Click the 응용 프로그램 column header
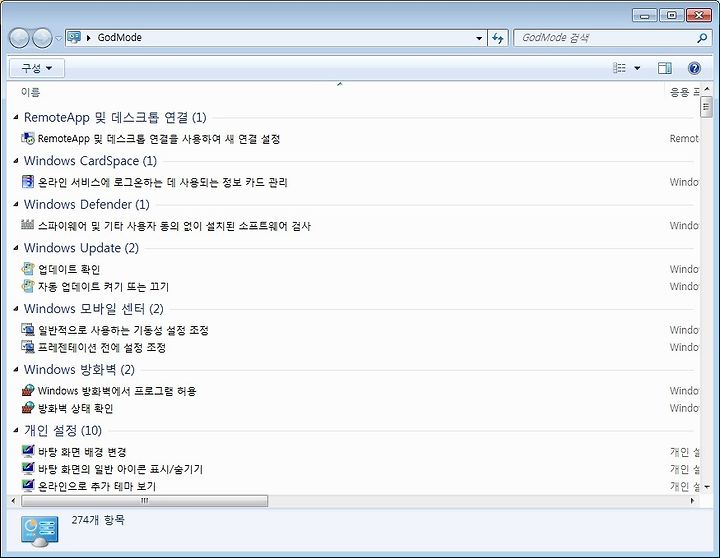720x558 pixels. (684, 92)
